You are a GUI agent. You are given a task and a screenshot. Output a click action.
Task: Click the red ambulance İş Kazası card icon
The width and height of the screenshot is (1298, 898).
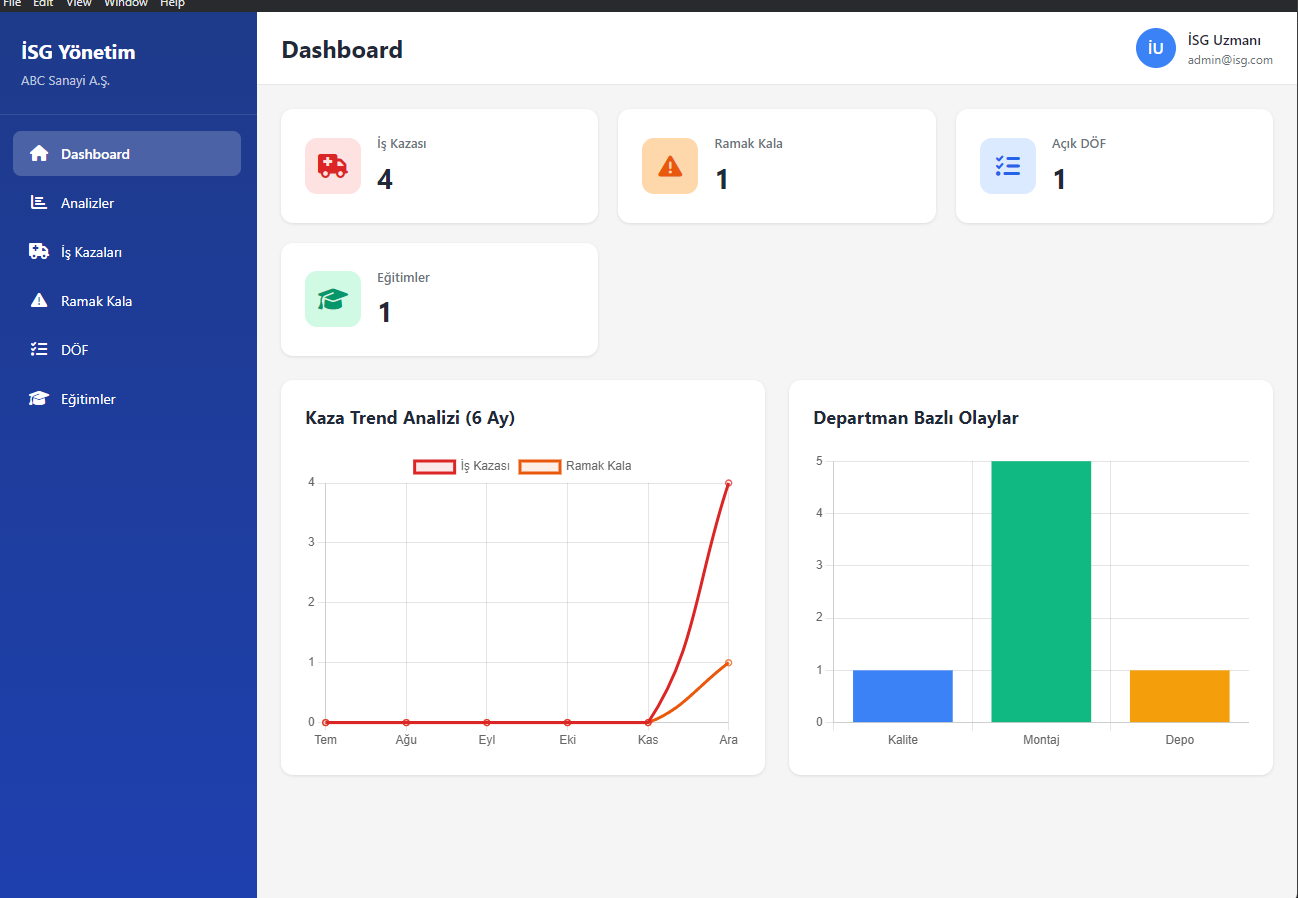(332, 166)
